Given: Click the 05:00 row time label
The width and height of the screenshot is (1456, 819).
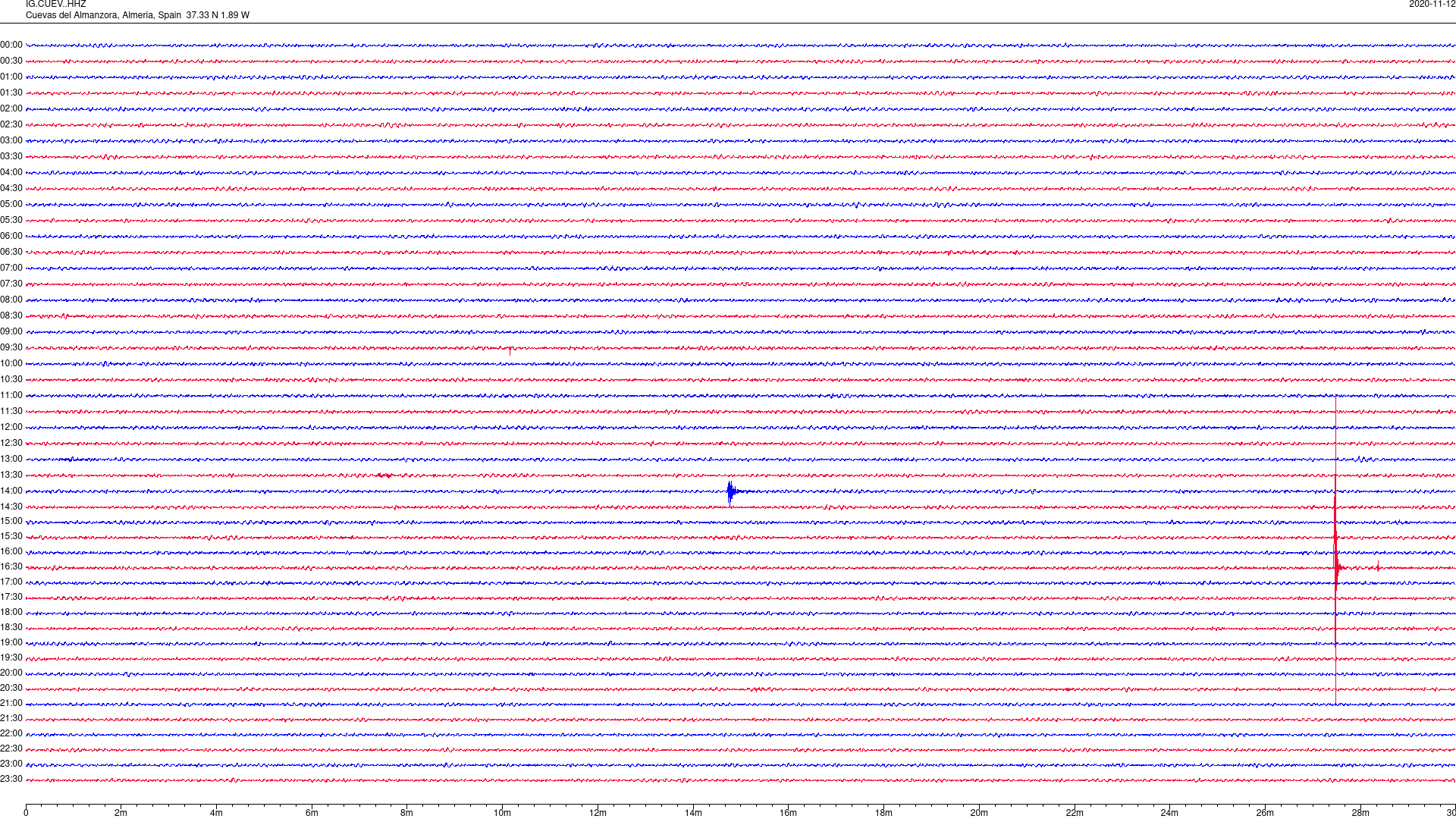Looking at the screenshot, I should pyautogui.click(x=11, y=204).
